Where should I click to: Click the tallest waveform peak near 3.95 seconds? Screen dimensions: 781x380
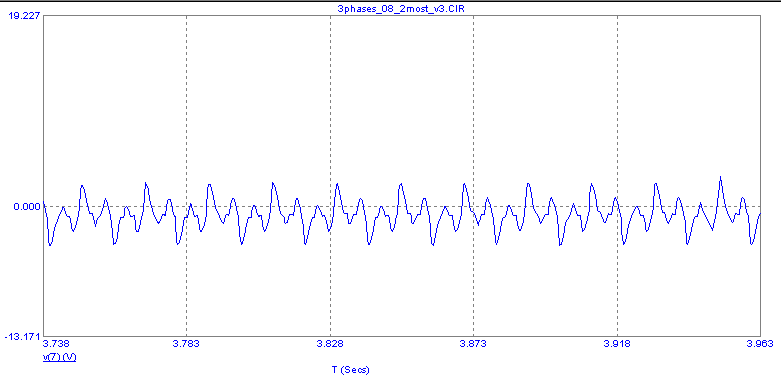pos(720,177)
